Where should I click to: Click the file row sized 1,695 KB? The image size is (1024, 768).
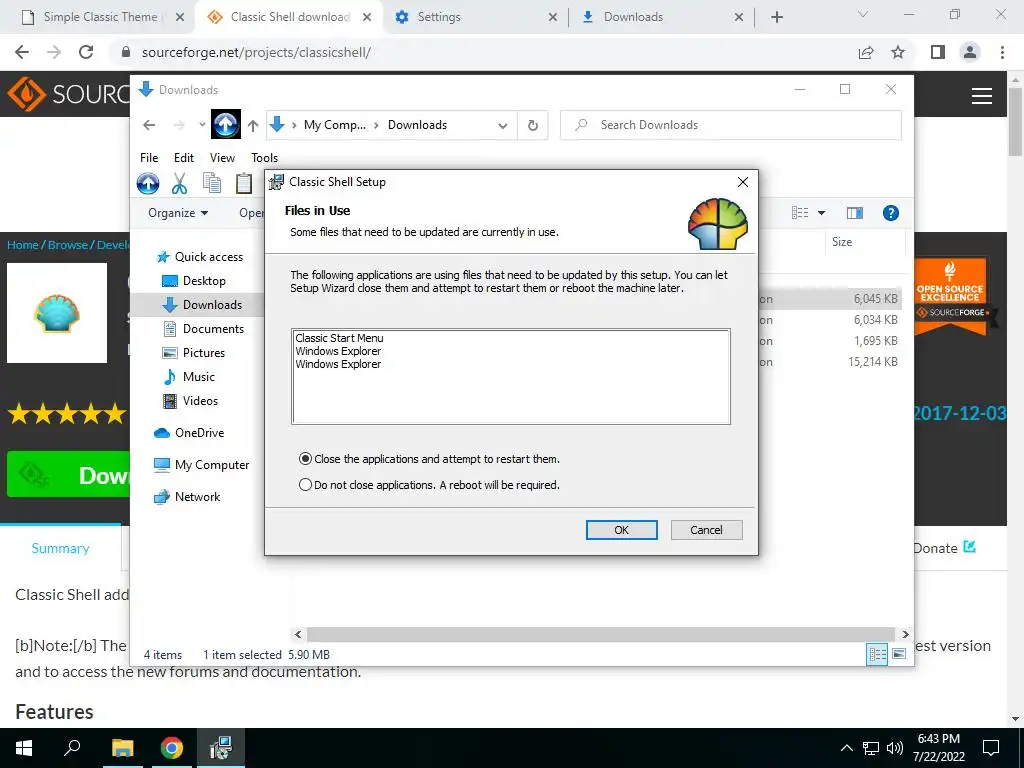click(x=829, y=341)
